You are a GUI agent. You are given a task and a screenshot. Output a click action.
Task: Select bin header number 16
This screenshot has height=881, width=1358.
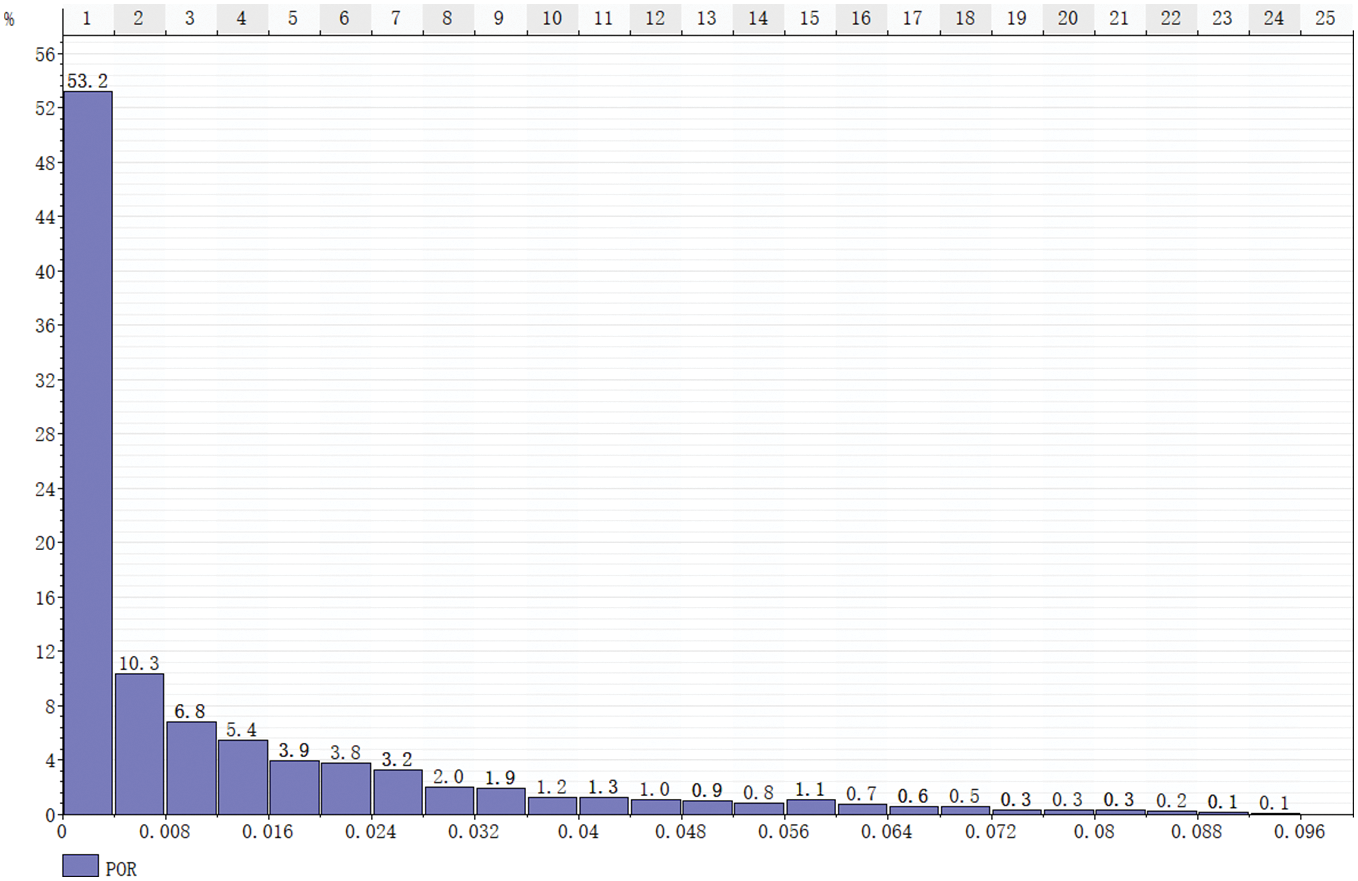pyautogui.click(x=861, y=18)
